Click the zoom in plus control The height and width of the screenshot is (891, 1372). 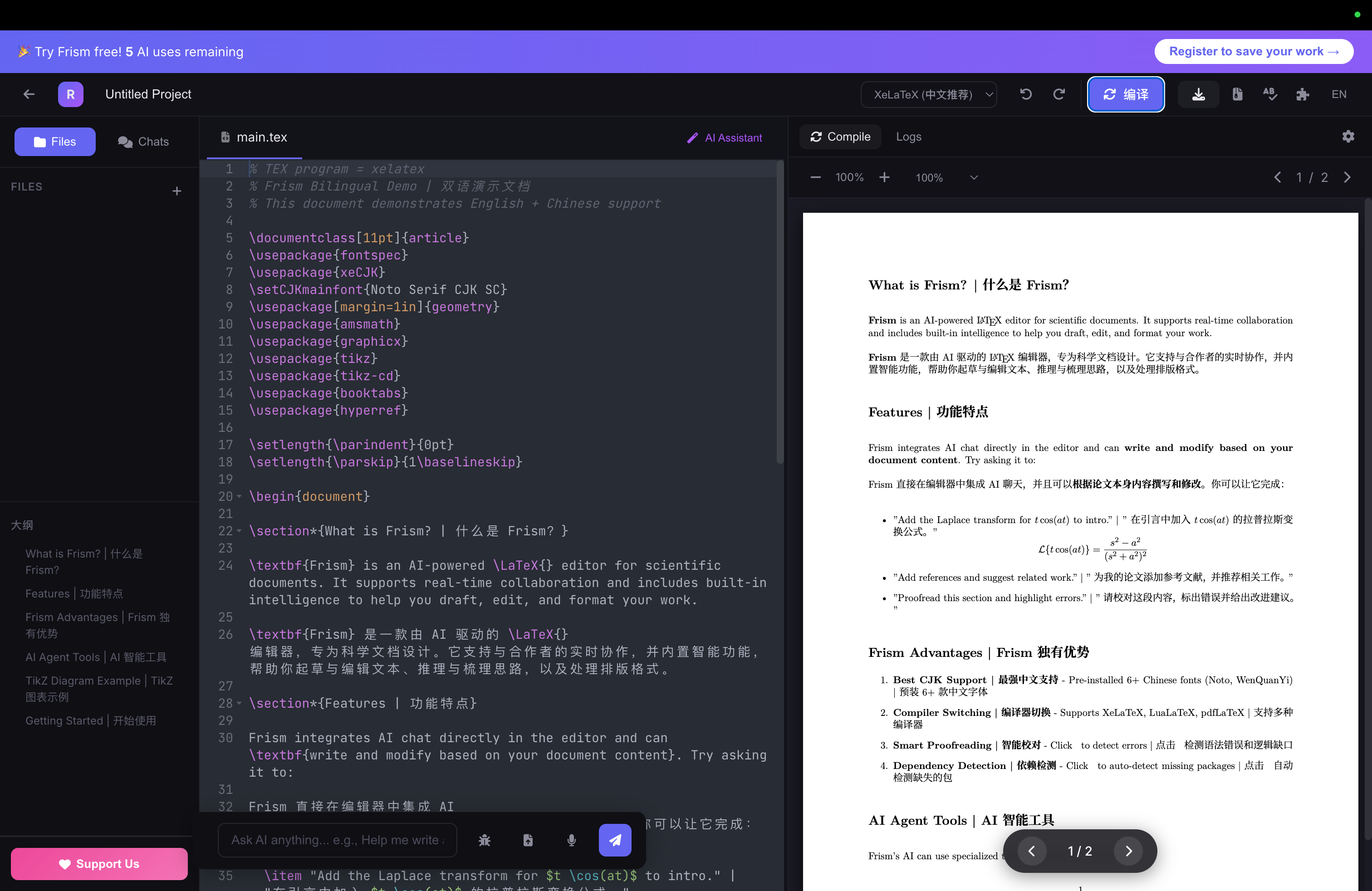(884, 177)
